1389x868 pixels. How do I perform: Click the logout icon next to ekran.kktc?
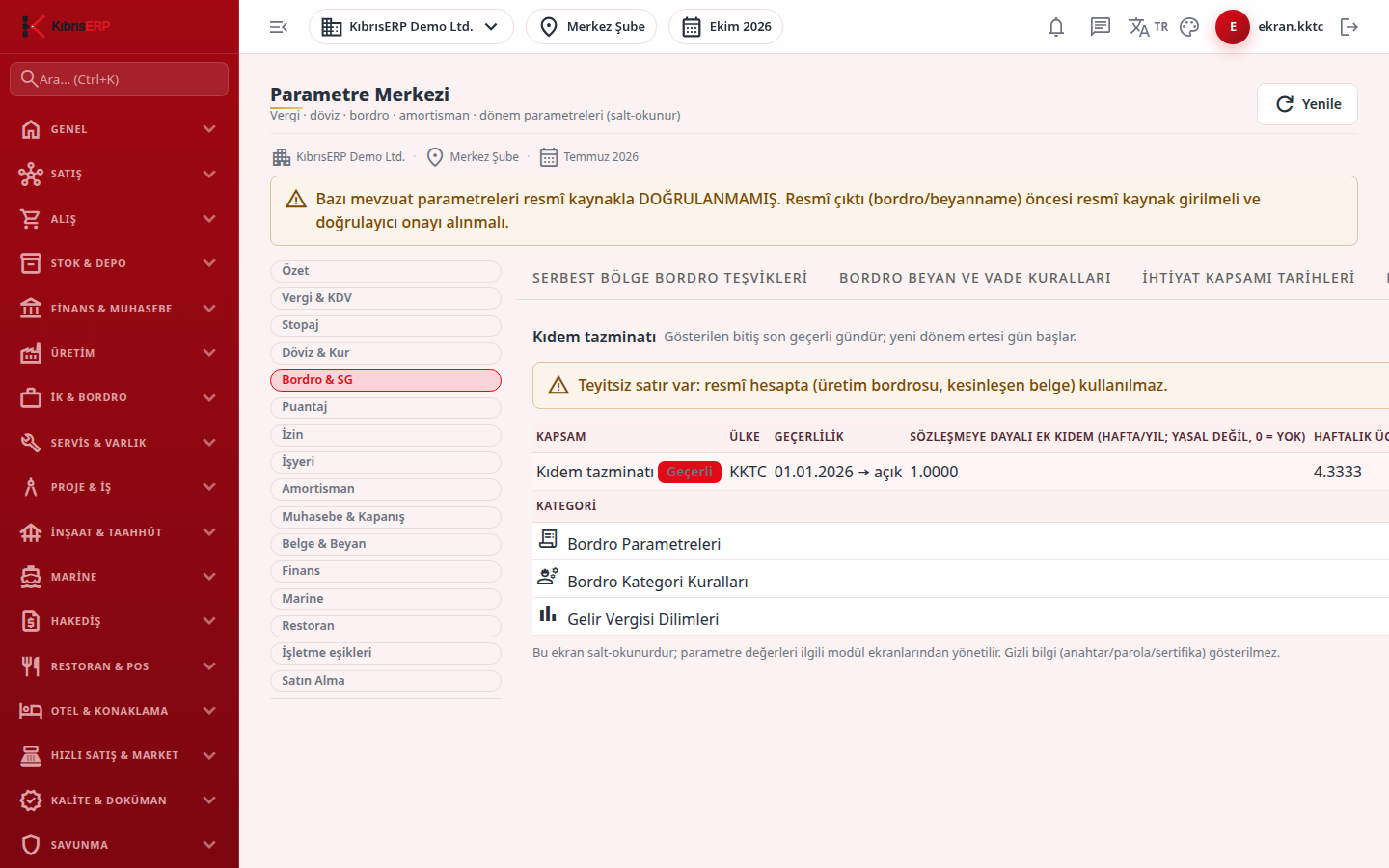(x=1349, y=27)
